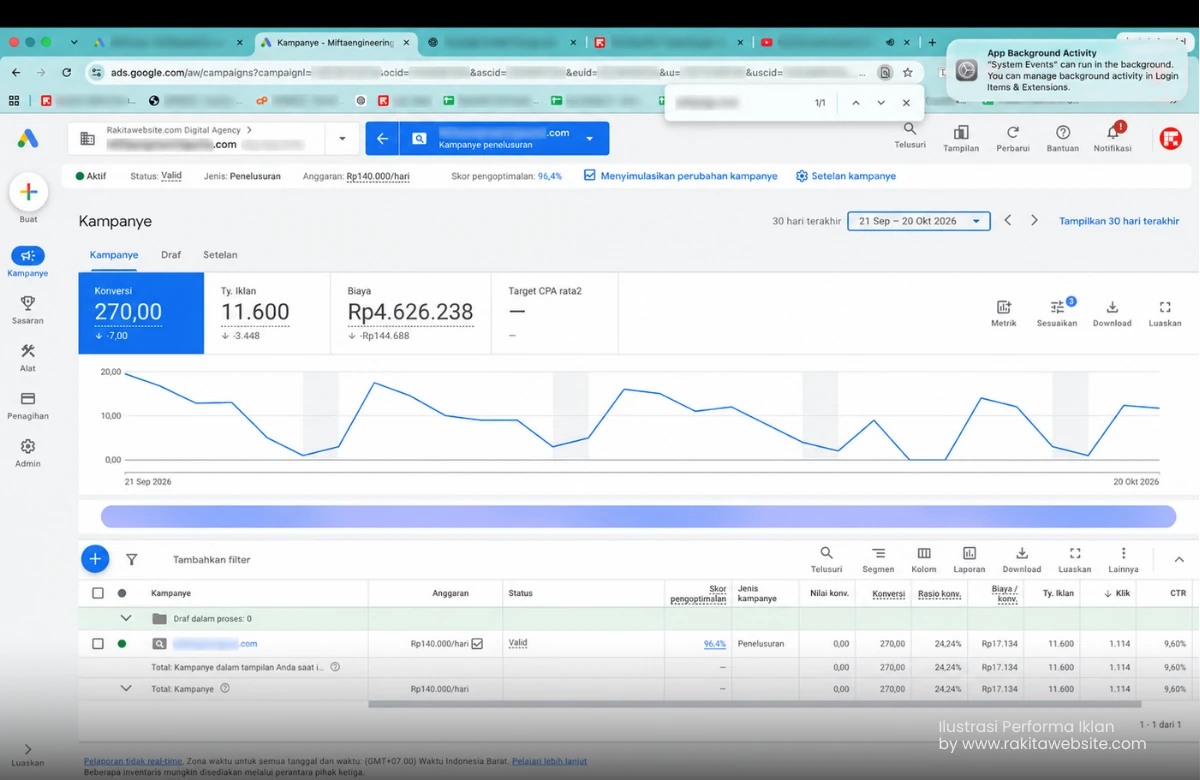Screen dimensions: 1200x780
Task: Open Penagihan billing in sidebar
Action: [28, 405]
